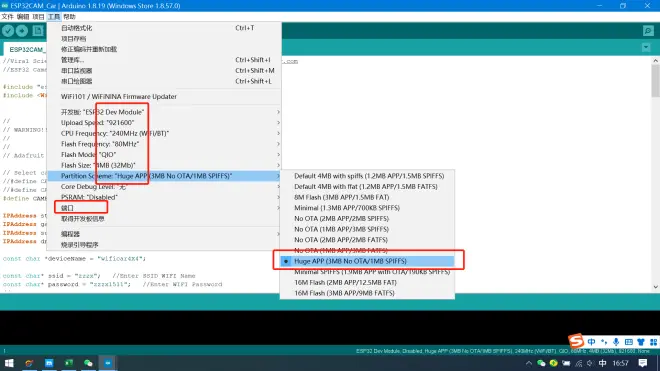This screenshot has height=371, width=660.
Task: Click the Upload arrow toolbar icon
Action: tap(22, 31)
